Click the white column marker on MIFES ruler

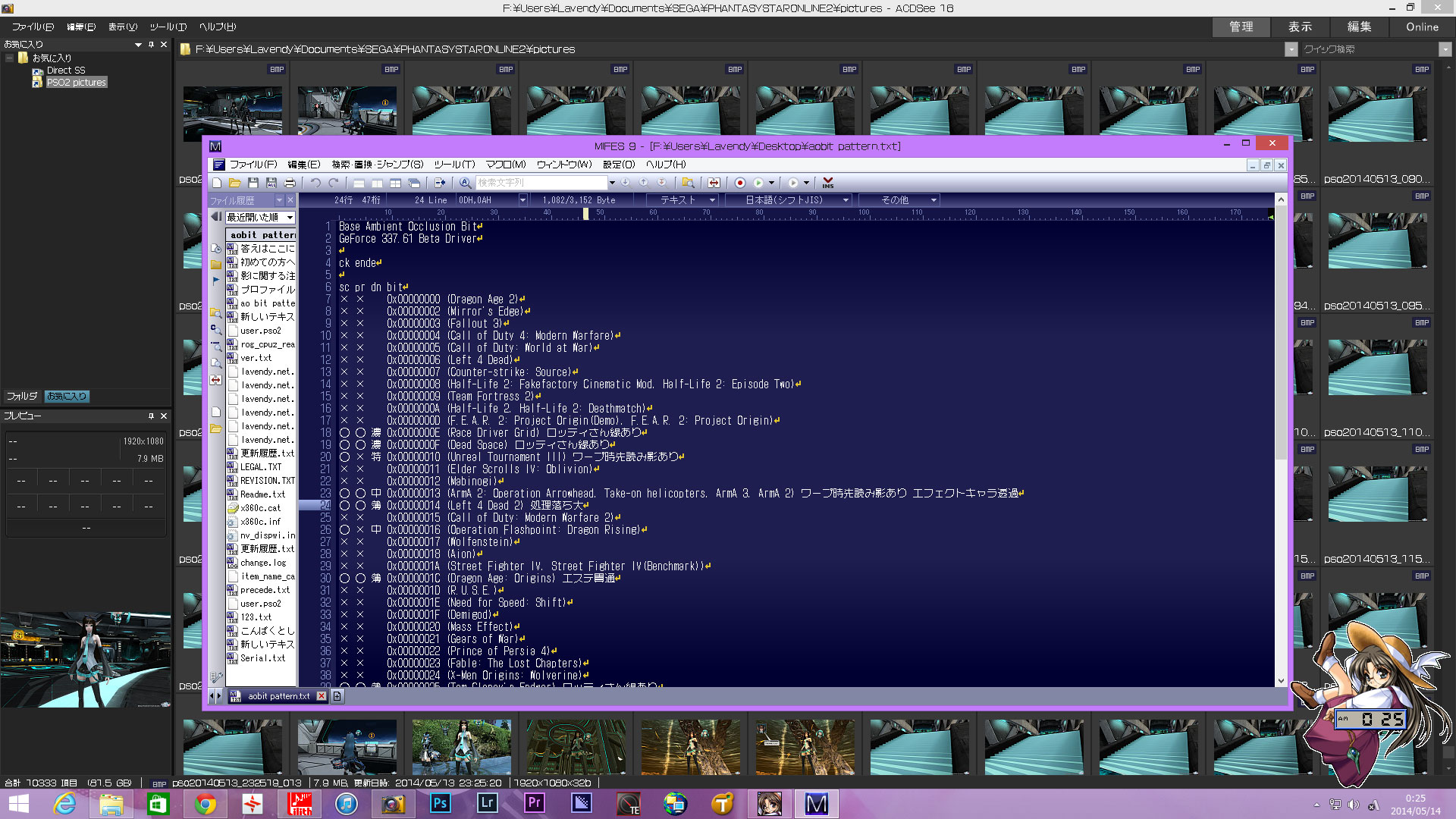[586, 214]
